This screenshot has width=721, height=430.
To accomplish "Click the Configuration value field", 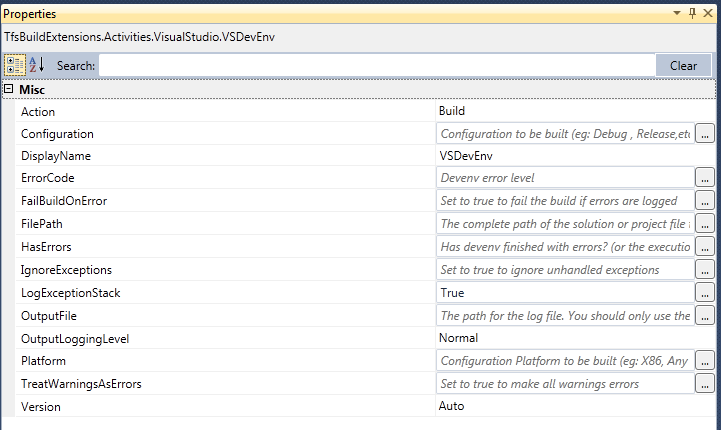I will (565, 134).
